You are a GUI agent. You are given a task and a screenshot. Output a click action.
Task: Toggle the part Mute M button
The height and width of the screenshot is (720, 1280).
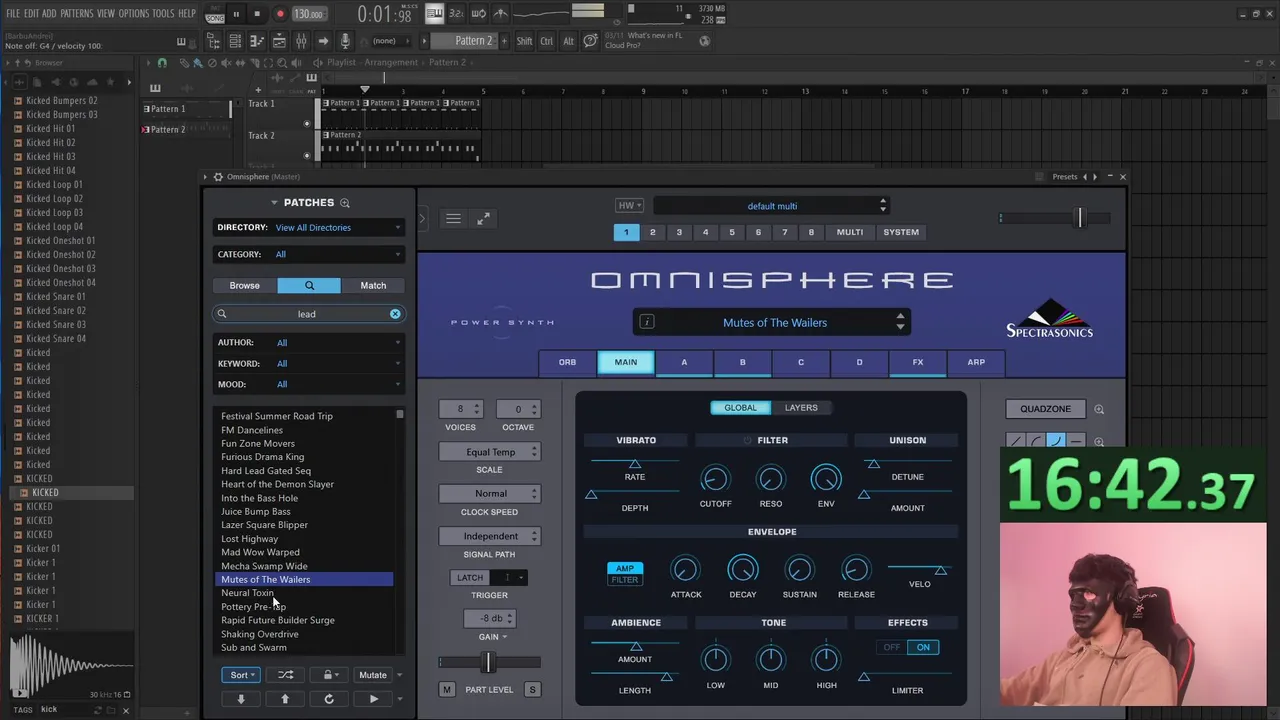tap(447, 690)
